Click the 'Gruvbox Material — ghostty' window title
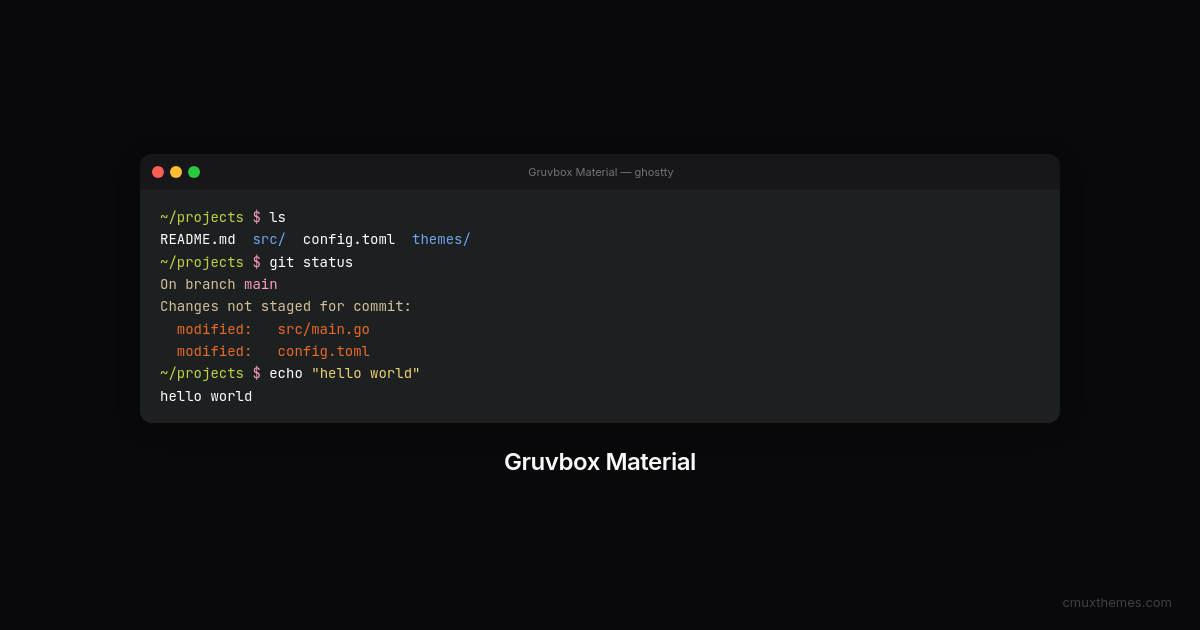The image size is (1200, 630). point(601,172)
